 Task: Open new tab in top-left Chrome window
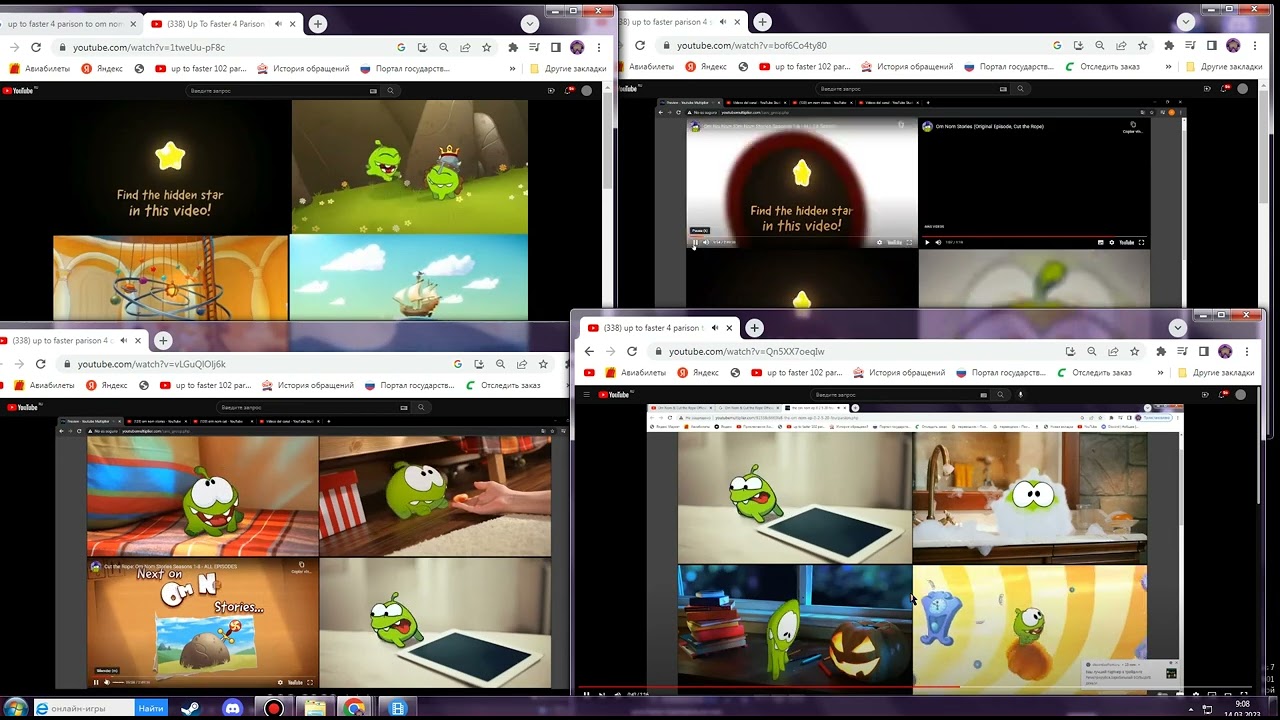317,24
